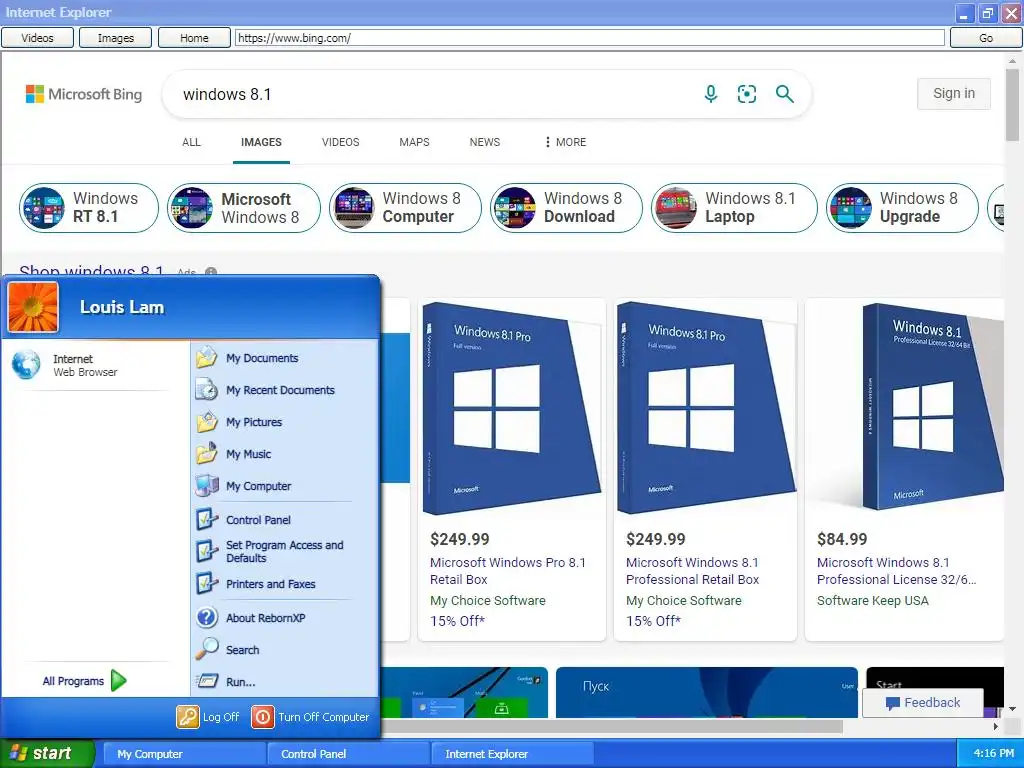Viewport: 1024px width, 768px height.
Task: Click the Images browser toolbar button
Action: pos(116,38)
